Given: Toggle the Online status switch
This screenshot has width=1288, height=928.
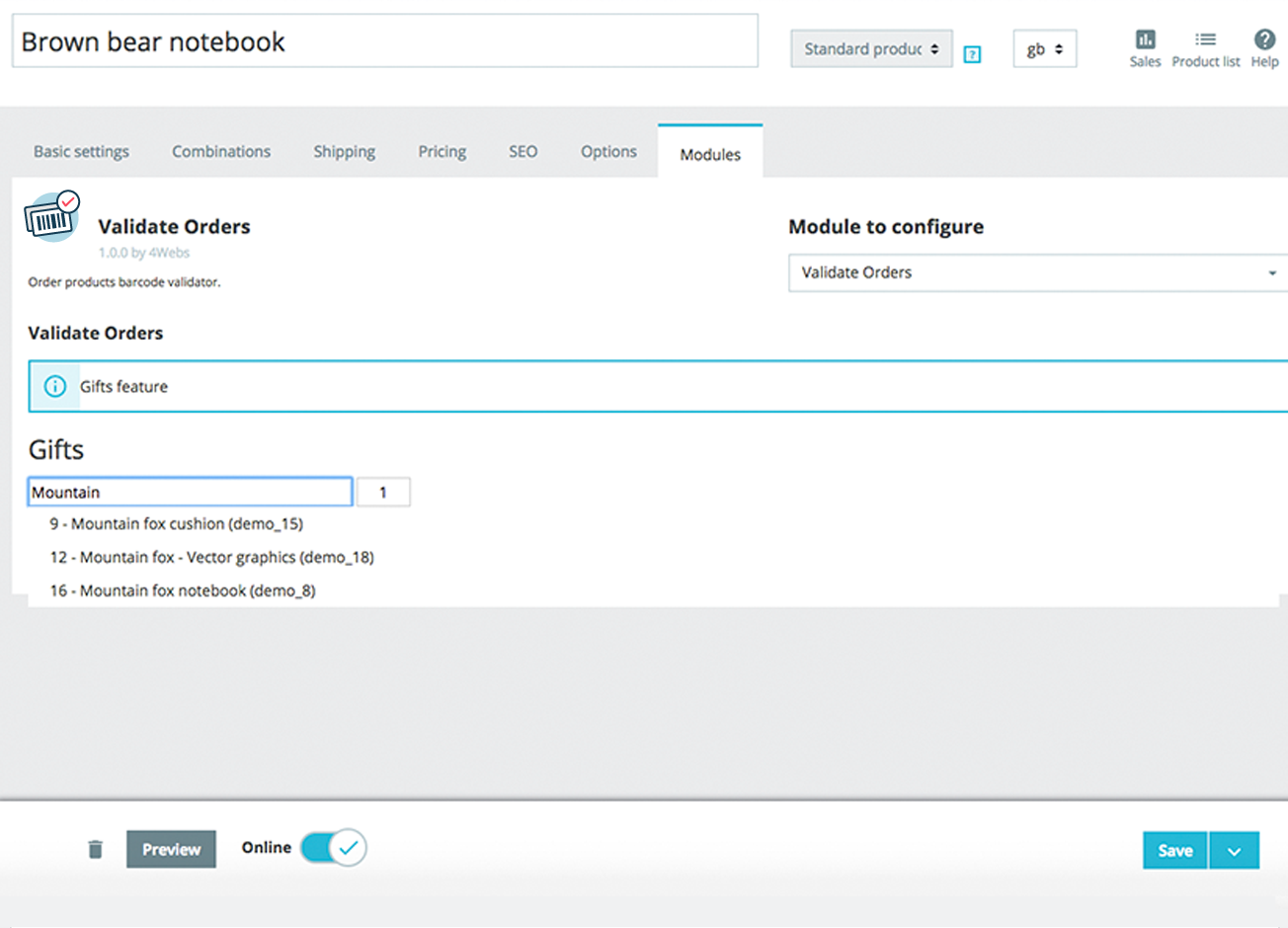Looking at the screenshot, I should pos(334,847).
